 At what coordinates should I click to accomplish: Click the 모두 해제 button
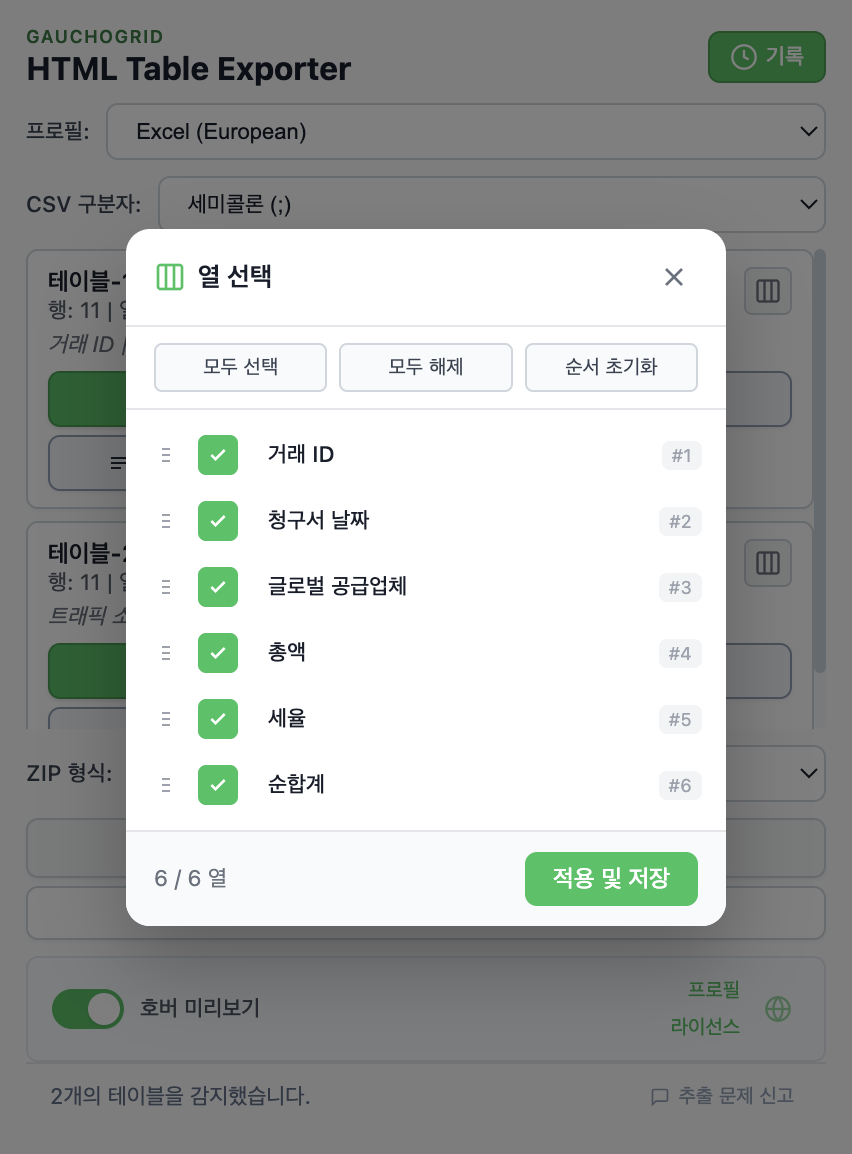[x=426, y=367]
